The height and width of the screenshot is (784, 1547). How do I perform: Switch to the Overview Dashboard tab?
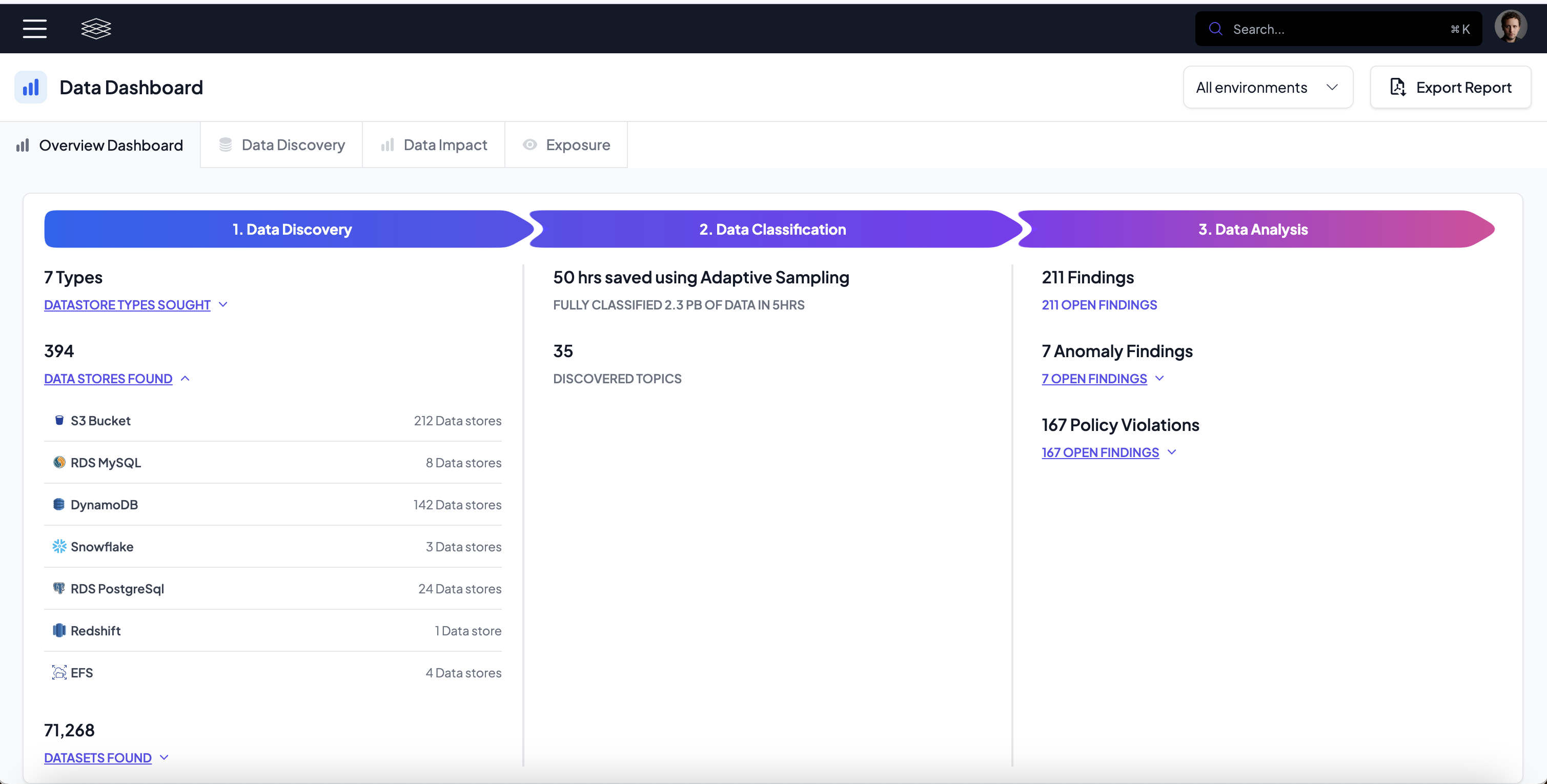tap(99, 146)
